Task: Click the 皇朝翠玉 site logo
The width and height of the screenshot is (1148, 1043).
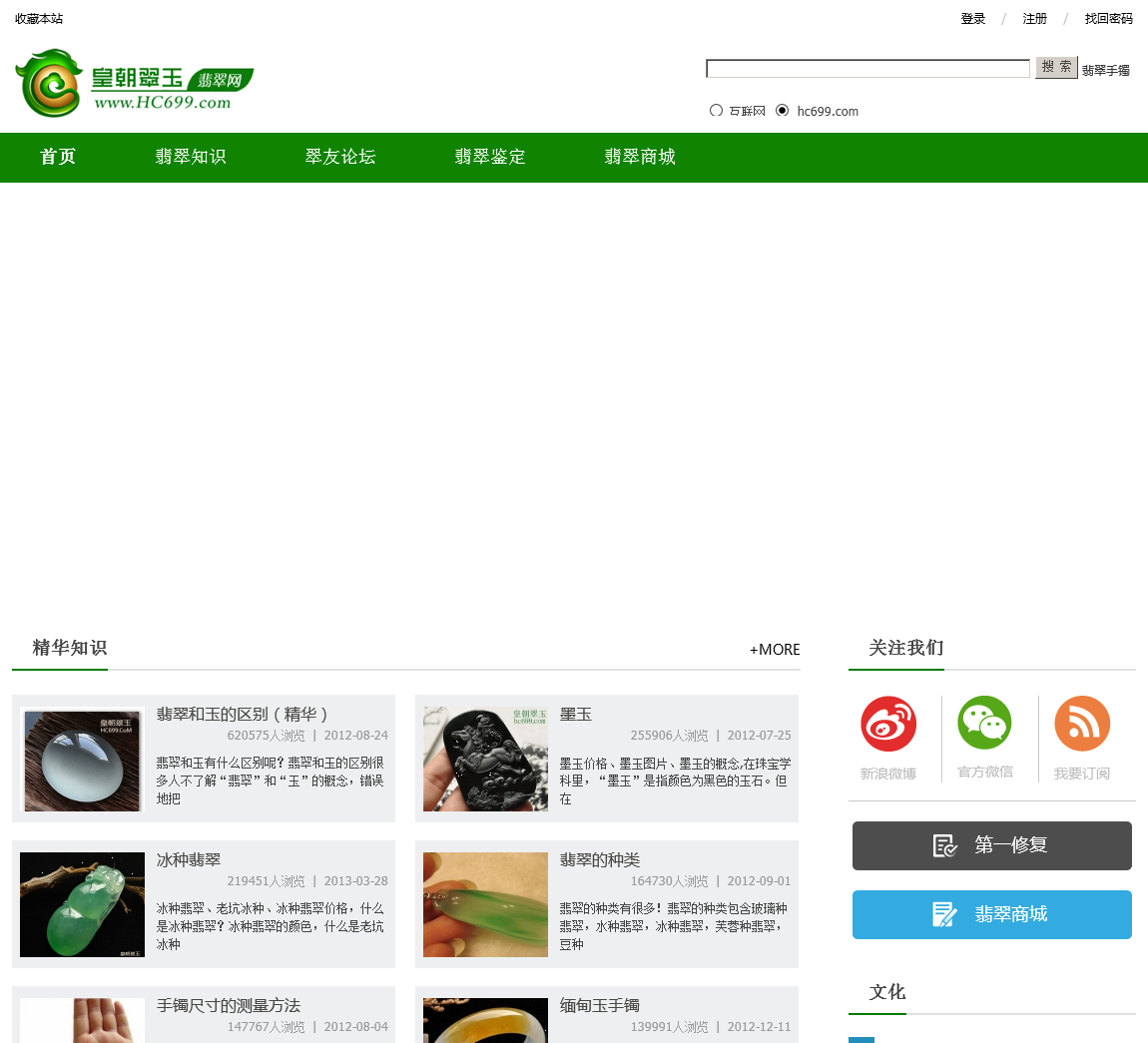Action: click(x=134, y=83)
